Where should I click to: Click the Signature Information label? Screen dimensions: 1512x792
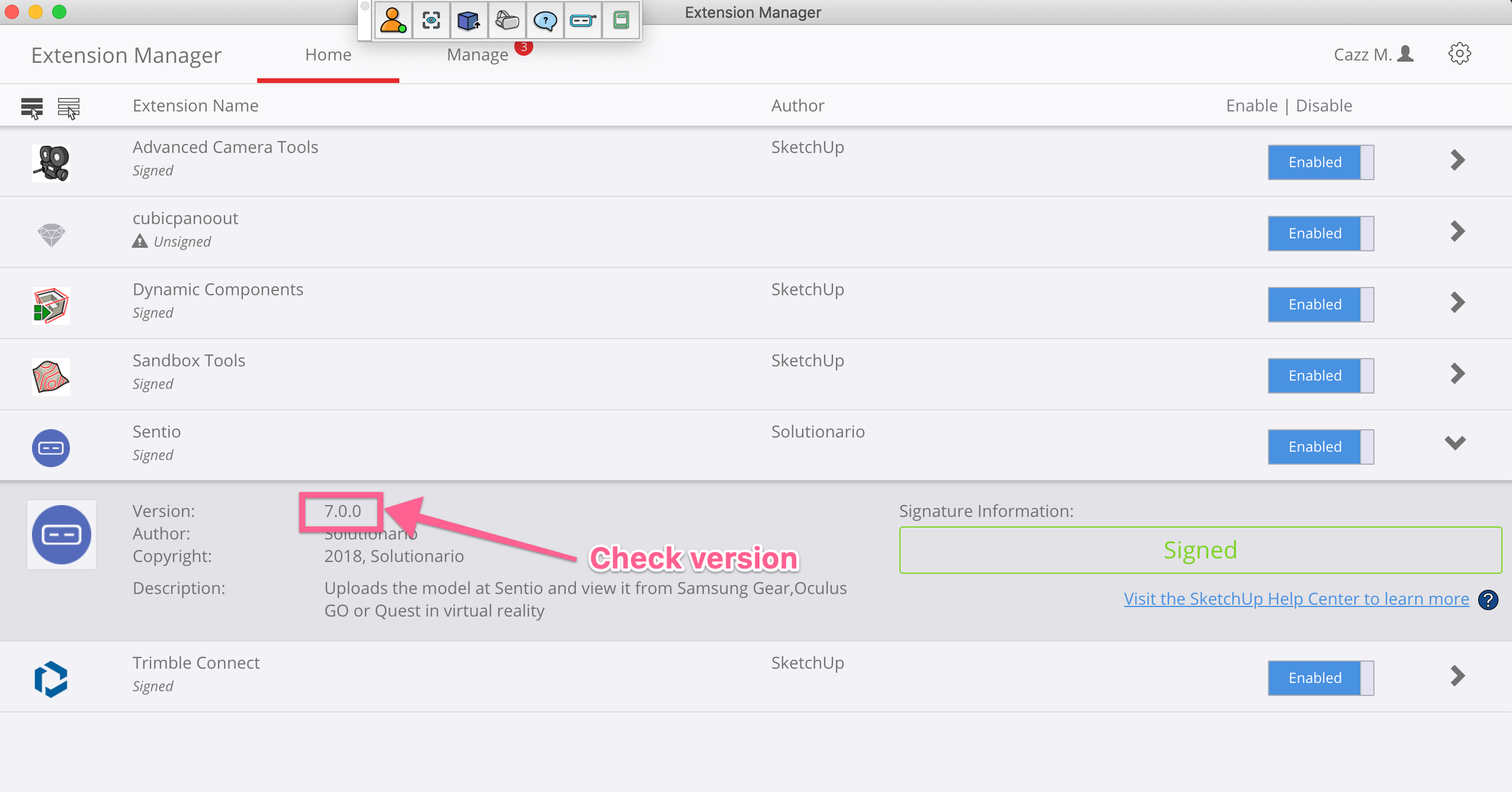pos(986,511)
